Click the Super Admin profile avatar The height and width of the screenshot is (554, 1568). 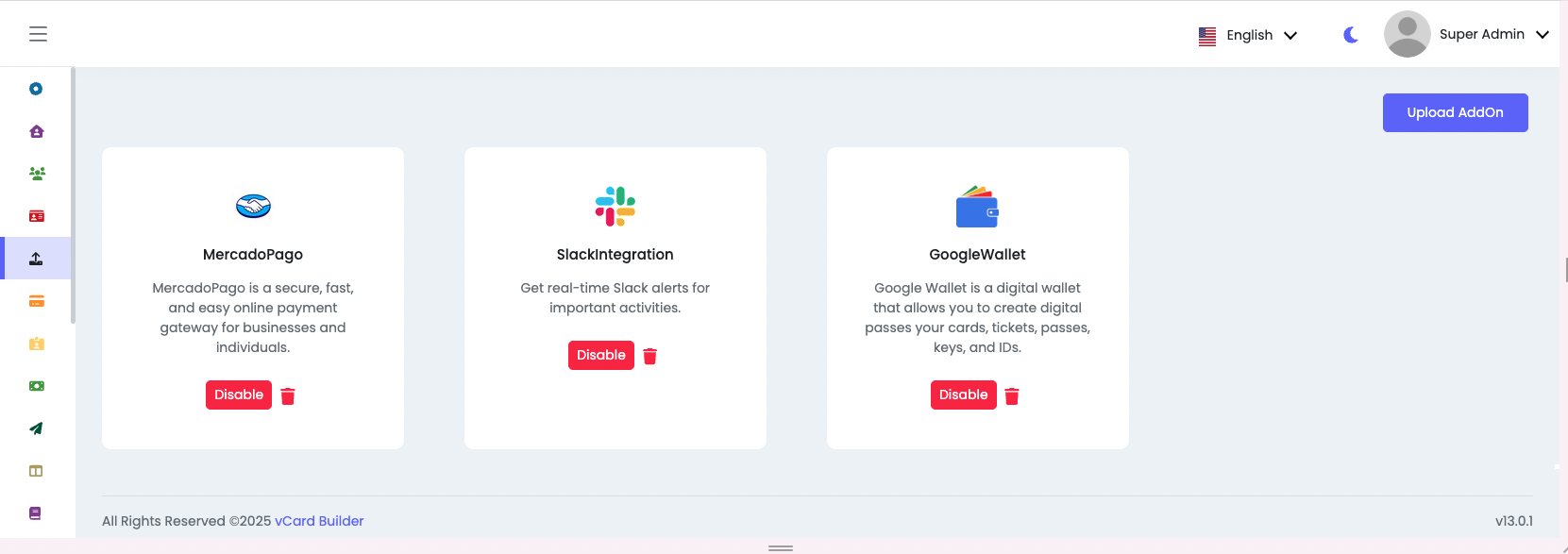pos(1407,33)
